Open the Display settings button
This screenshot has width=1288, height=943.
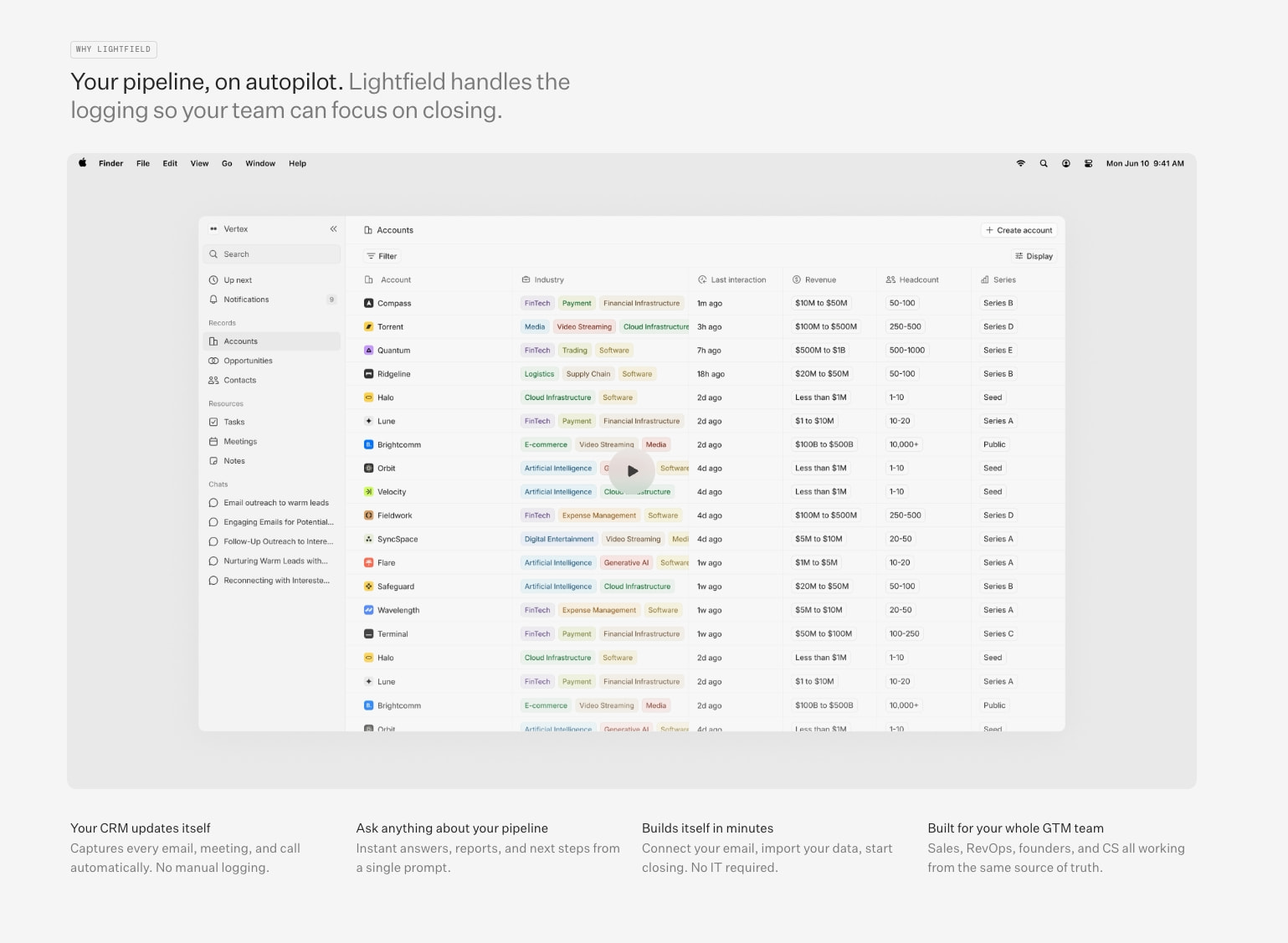coord(1034,256)
